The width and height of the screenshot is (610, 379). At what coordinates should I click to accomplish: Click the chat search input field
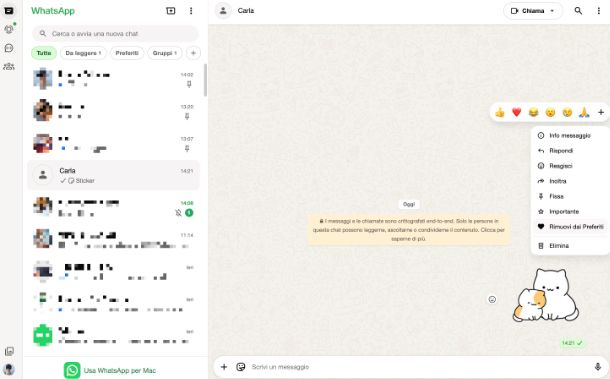(115, 34)
